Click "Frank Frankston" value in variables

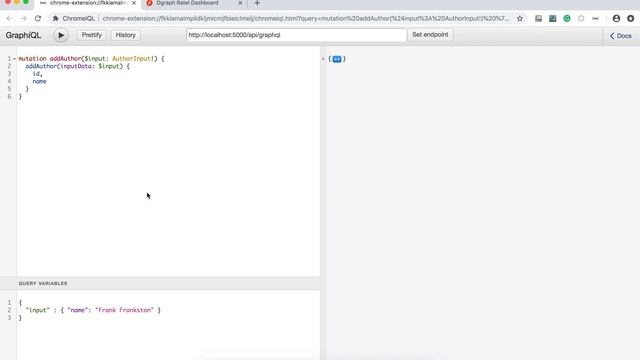tap(124, 310)
